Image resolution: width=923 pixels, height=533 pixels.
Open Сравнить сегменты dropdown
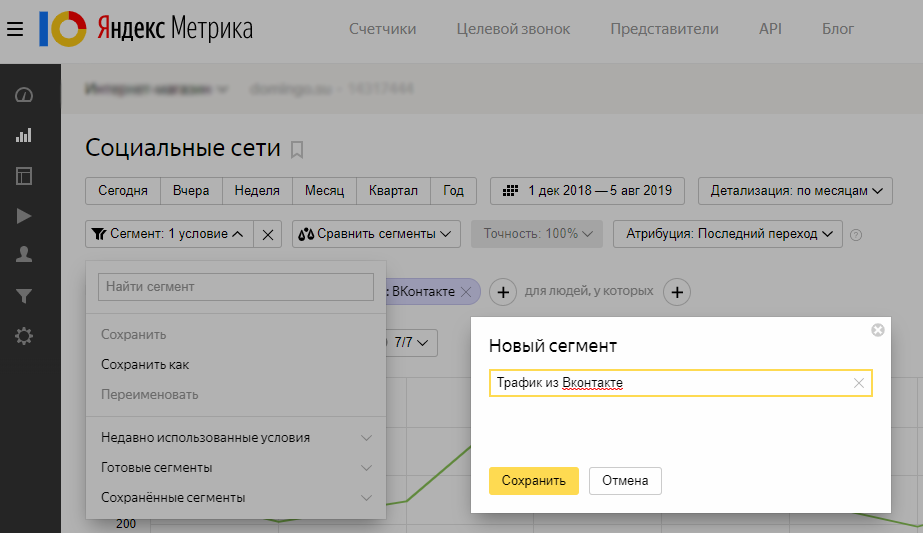point(376,234)
